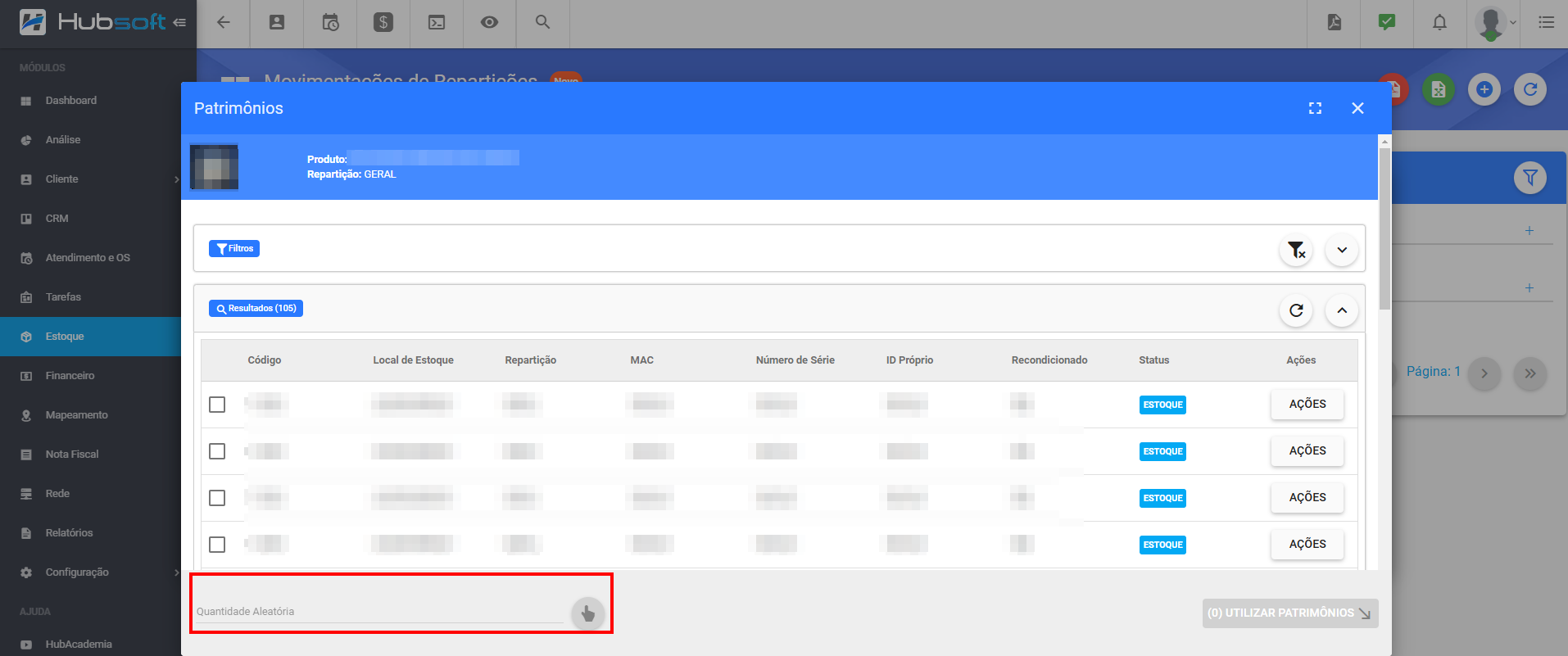Image resolution: width=1568 pixels, height=656 pixels.
Task: Open the notifications bell
Action: (1439, 23)
